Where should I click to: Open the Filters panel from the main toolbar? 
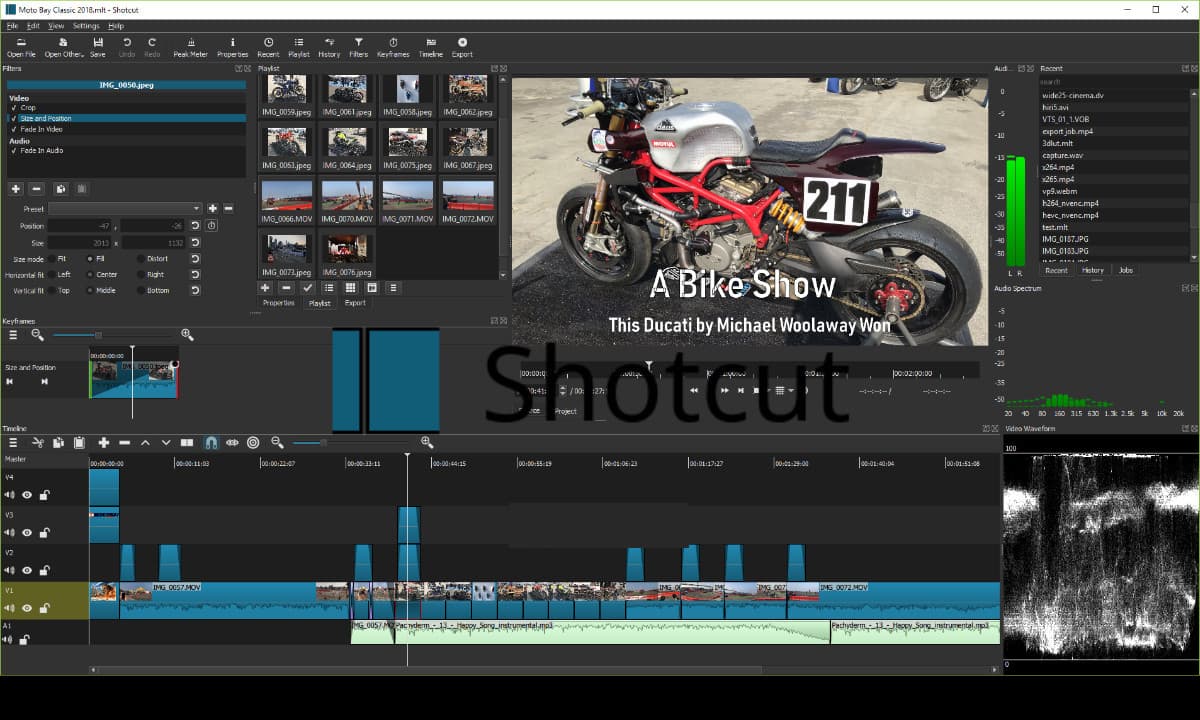[x=358, y=47]
